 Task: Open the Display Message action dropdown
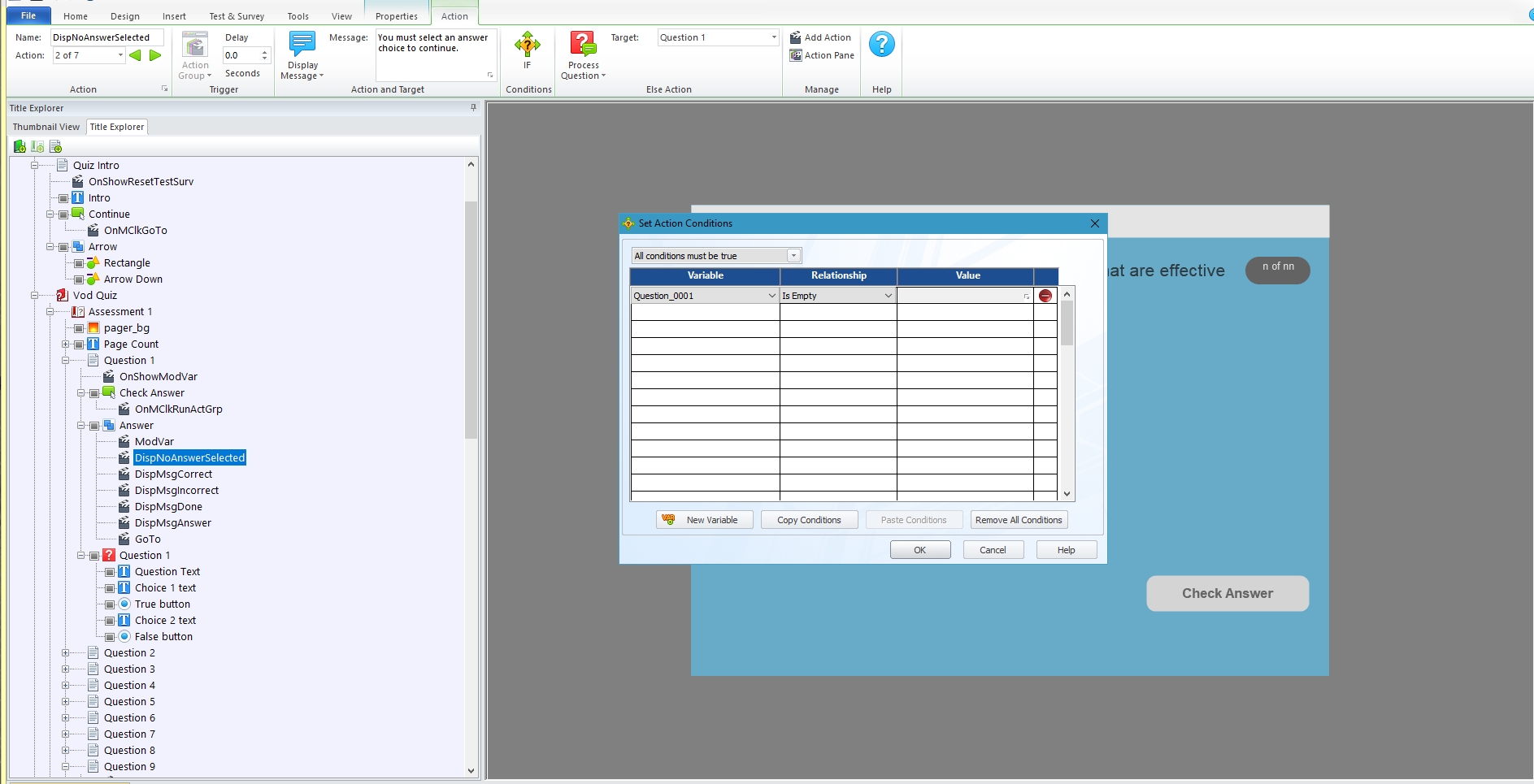302,56
